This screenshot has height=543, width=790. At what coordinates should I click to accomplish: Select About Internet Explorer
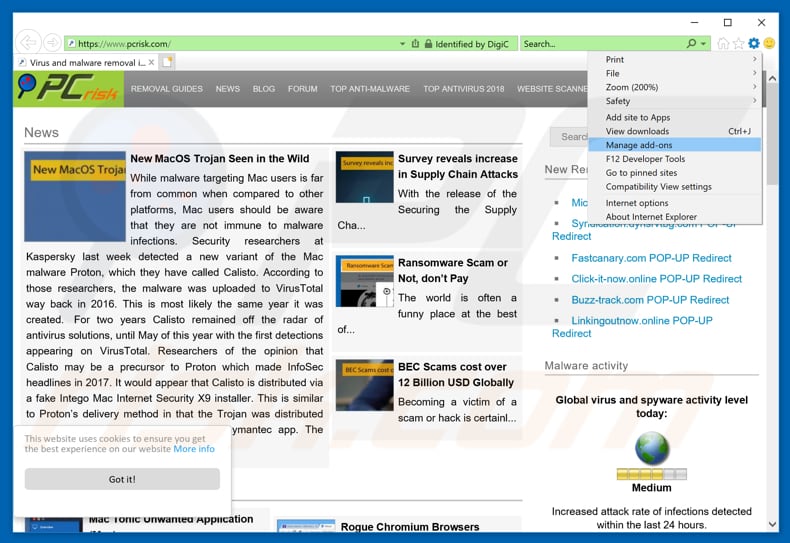[x=675, y=217]
